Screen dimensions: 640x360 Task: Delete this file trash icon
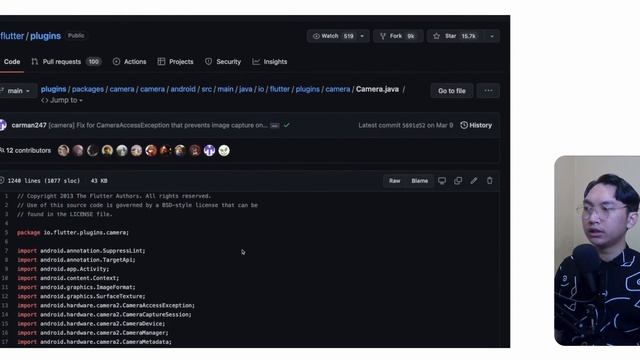point(489,180)
